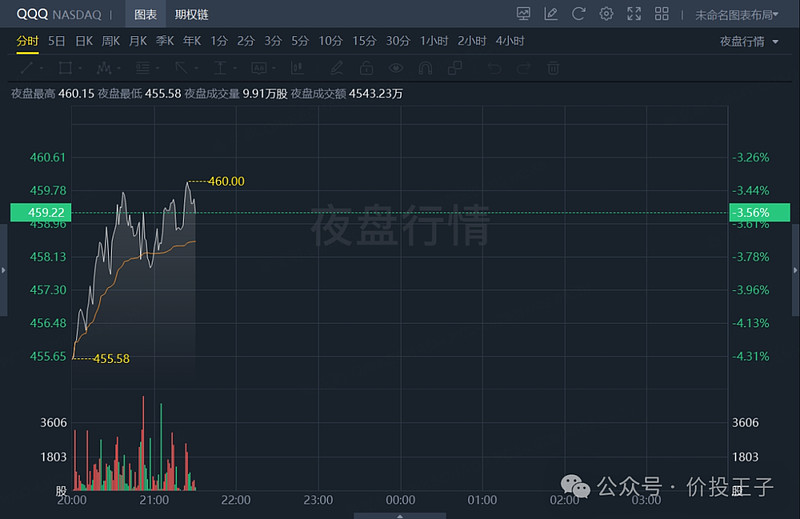Click the 21:00 time axis label
Screen dimensions: 800x519
(x=154, y=500)
